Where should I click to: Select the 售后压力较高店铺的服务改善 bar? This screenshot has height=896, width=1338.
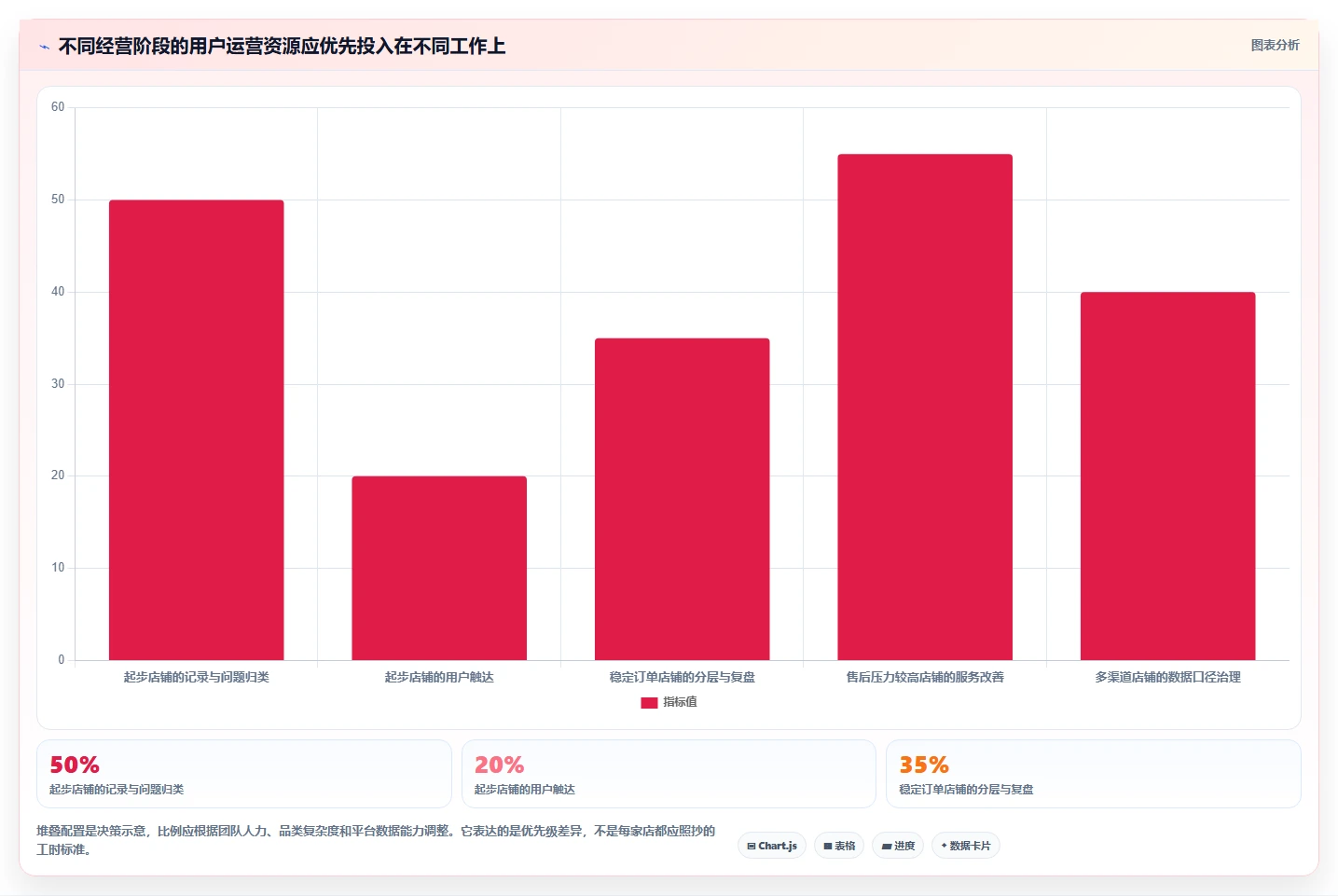click(925, 407)
